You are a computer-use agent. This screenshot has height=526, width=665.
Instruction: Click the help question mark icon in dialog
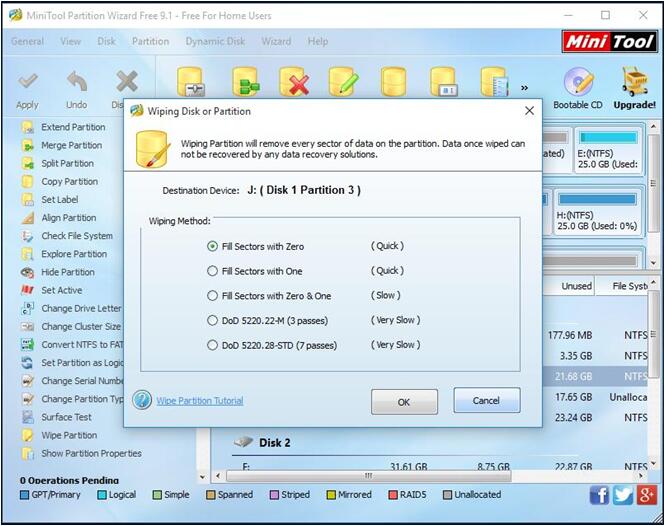tap(142, 400)
